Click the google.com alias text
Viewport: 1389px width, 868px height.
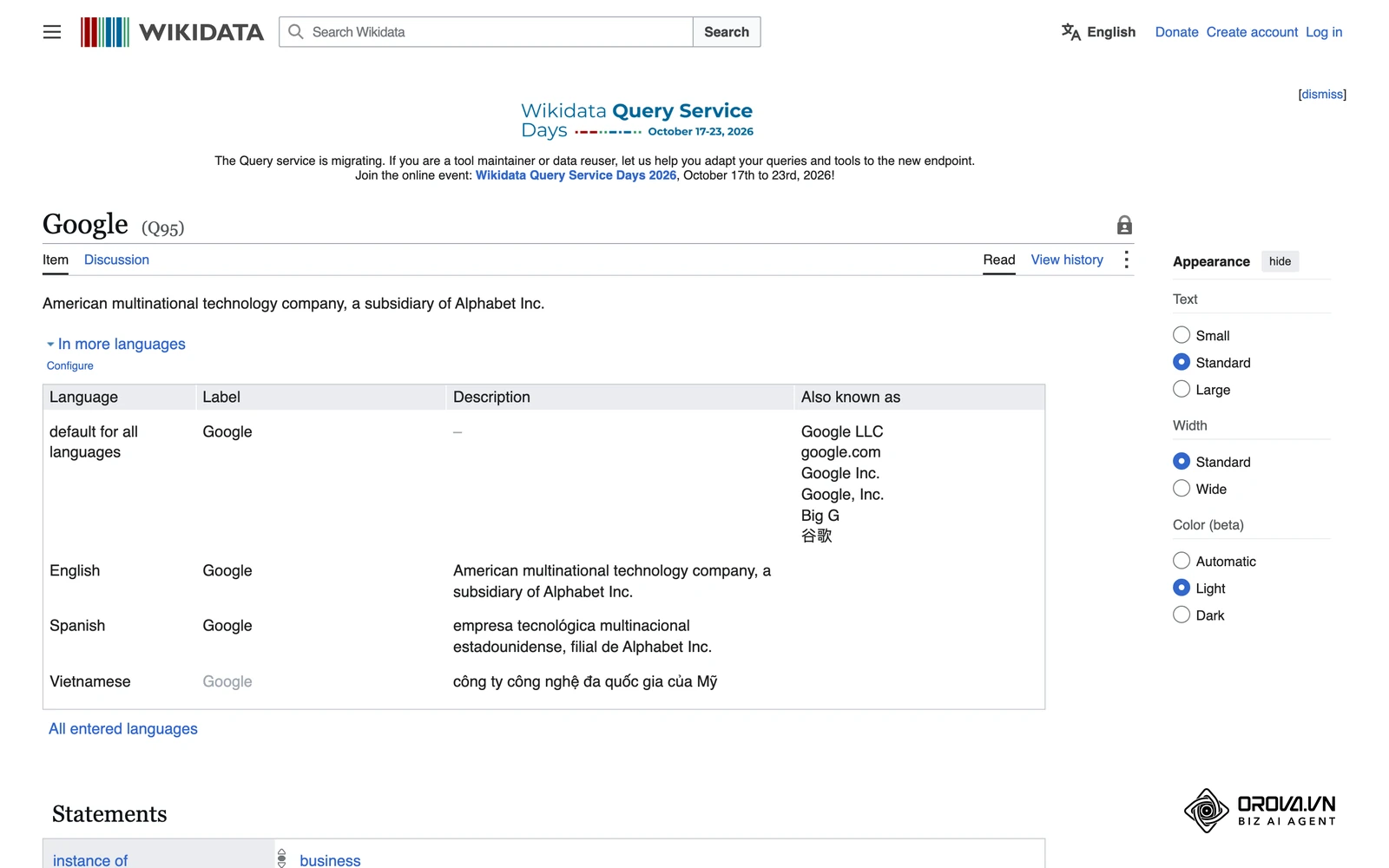point(841,452)
